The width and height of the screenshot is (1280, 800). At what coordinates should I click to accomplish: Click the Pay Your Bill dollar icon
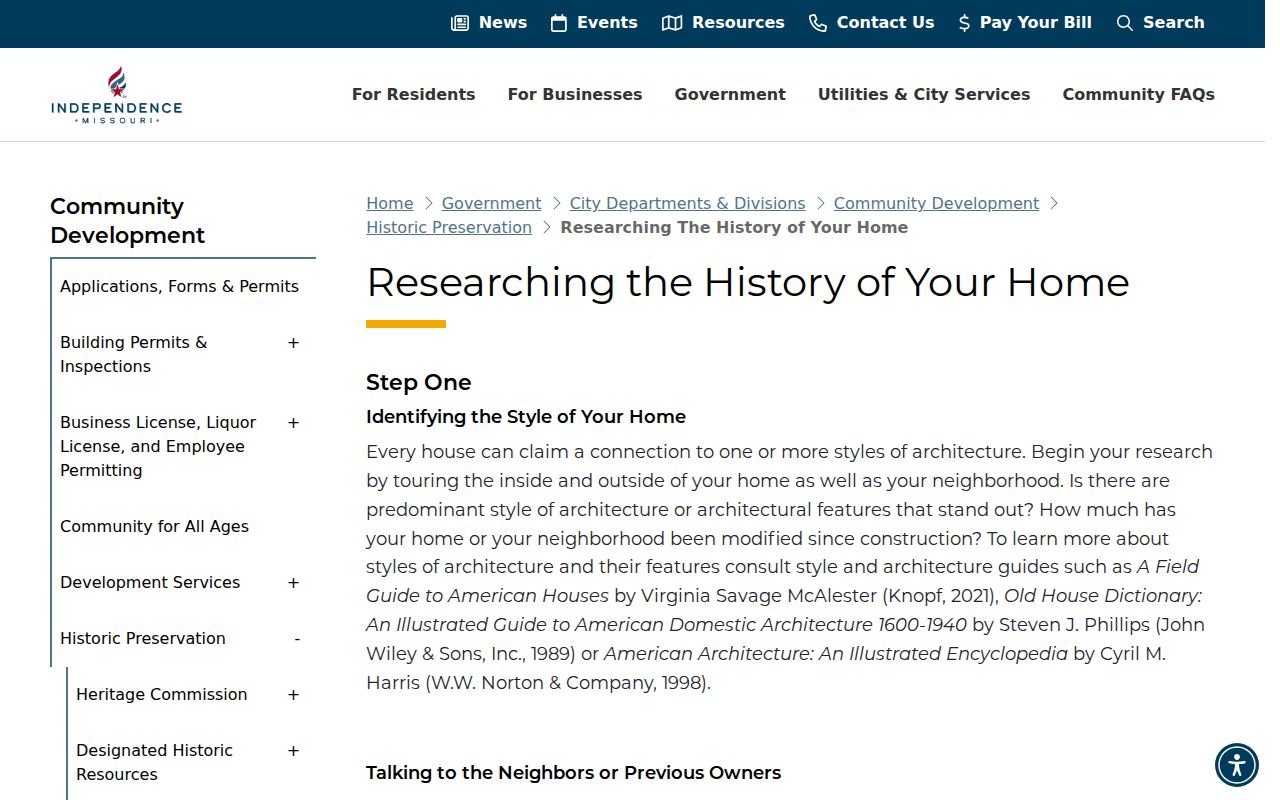(x=964, y=23)
